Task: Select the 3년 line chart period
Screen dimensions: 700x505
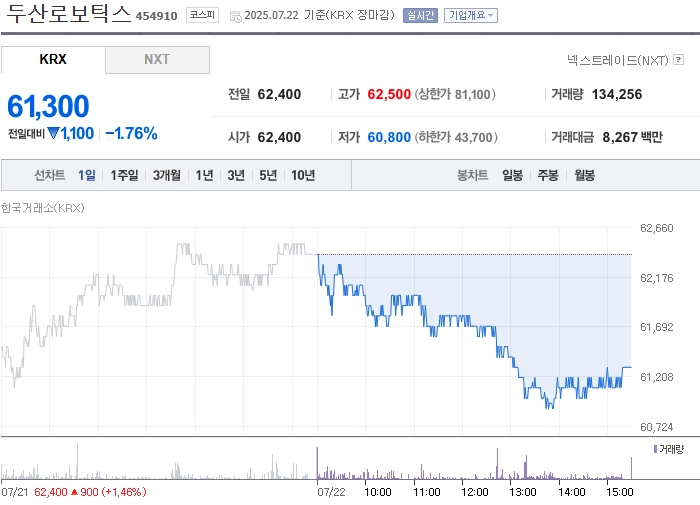Action: (236, 175)
